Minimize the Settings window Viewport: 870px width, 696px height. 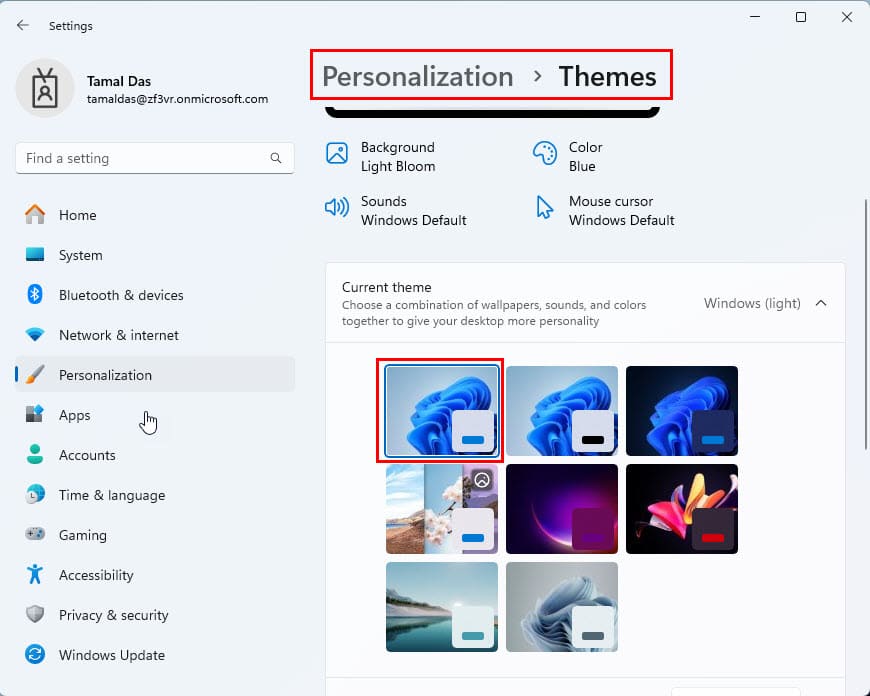[x=755, y=17]
